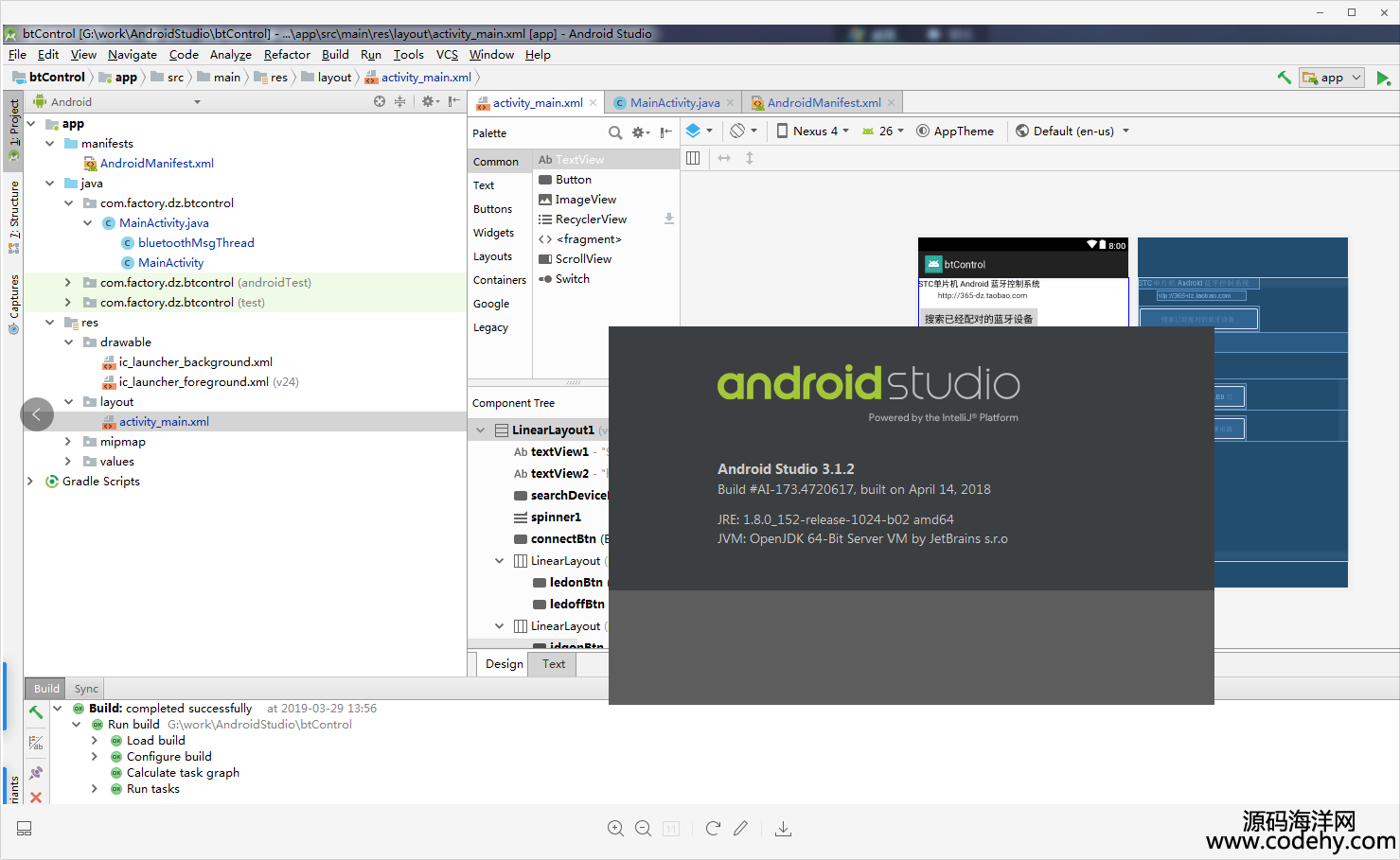Expand the mipmap folder

point(68,442)
